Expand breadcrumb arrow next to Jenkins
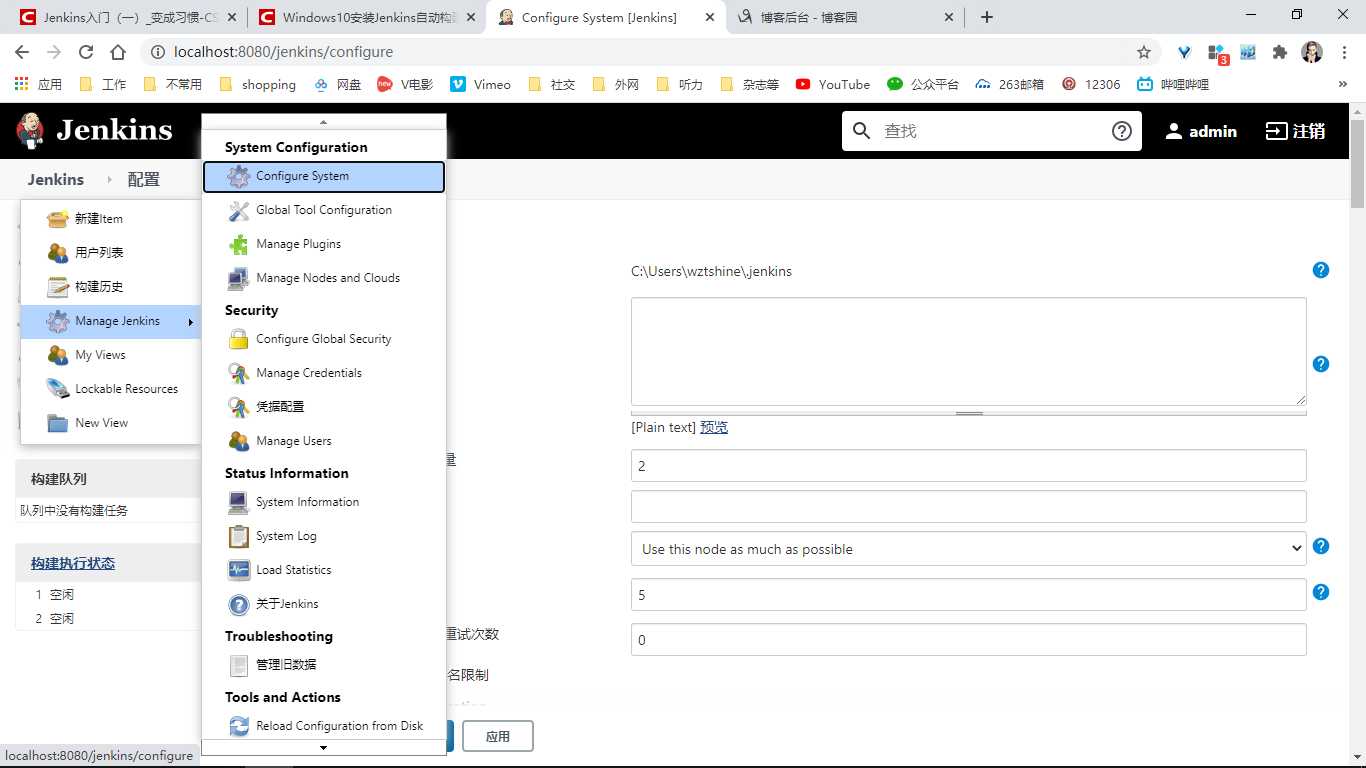1366x768 pixels. click(x=108, y=180)
